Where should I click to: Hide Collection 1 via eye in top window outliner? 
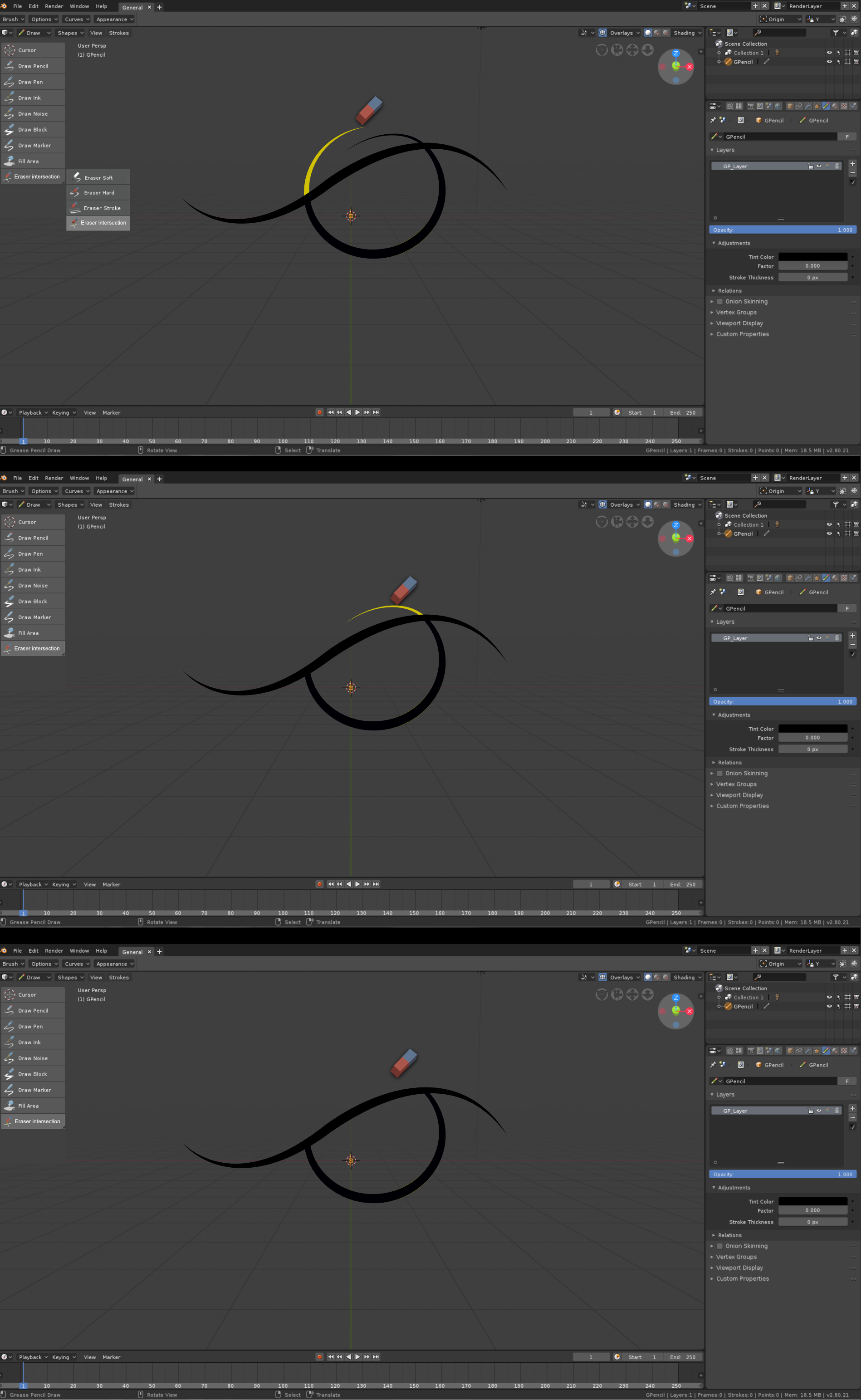[x=829, y=52]
